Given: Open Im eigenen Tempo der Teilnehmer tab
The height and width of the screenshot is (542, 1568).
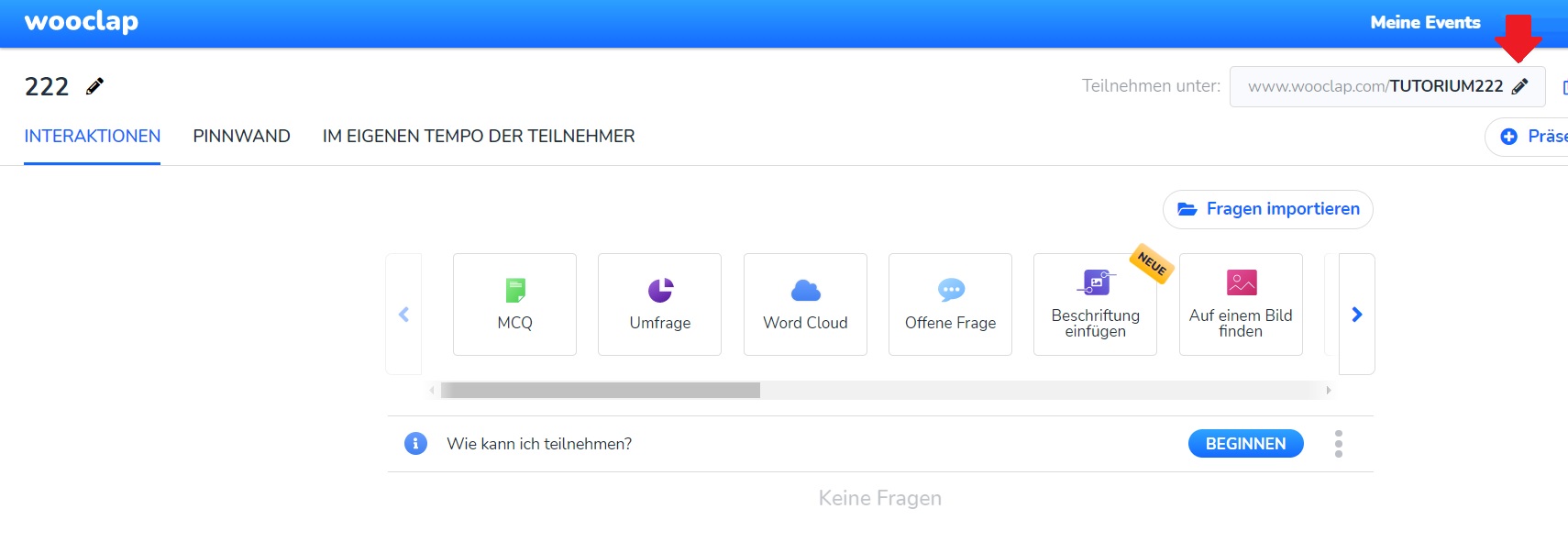Looking at the screenshot, I should click(478, 136).
